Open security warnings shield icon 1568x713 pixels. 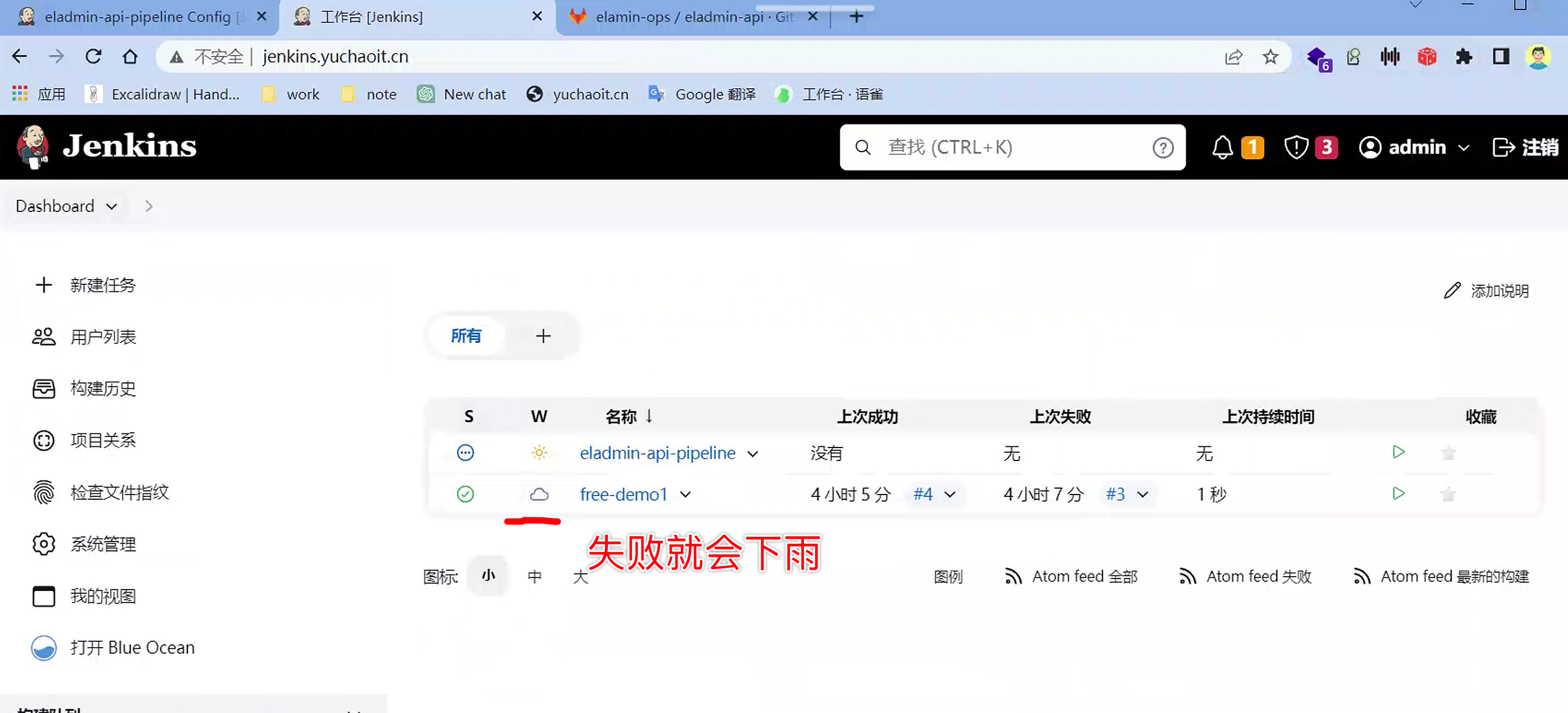[x=1296, y=147]
